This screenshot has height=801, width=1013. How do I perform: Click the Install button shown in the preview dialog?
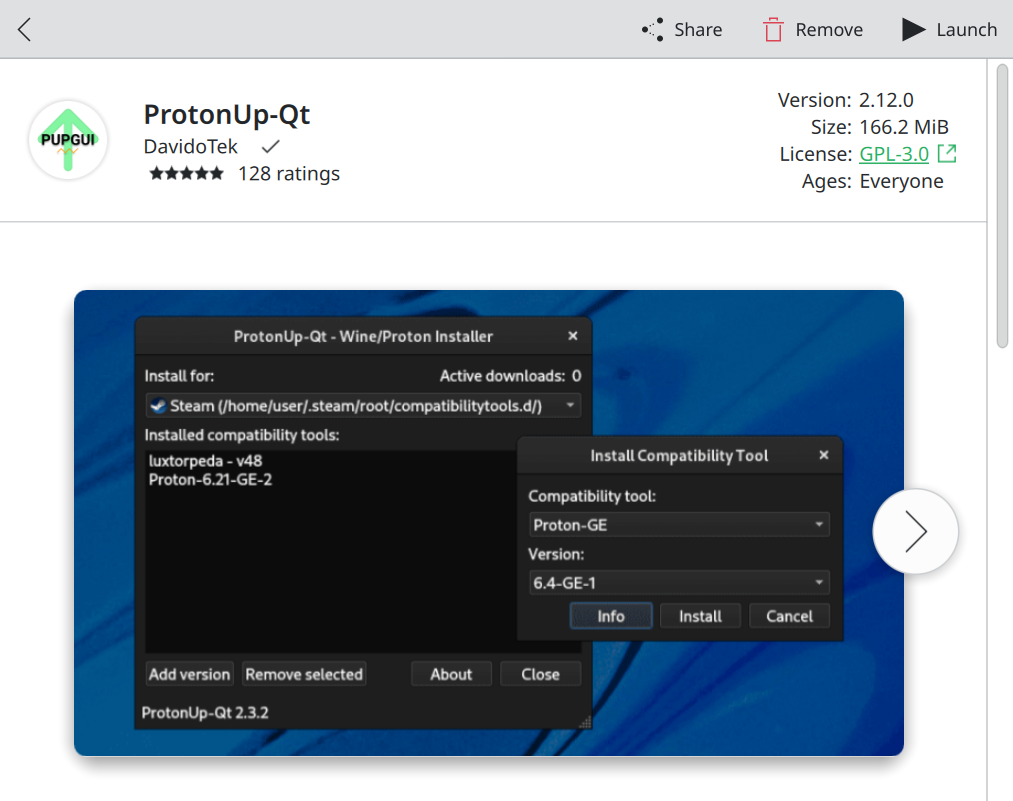[x=700, y=615]
